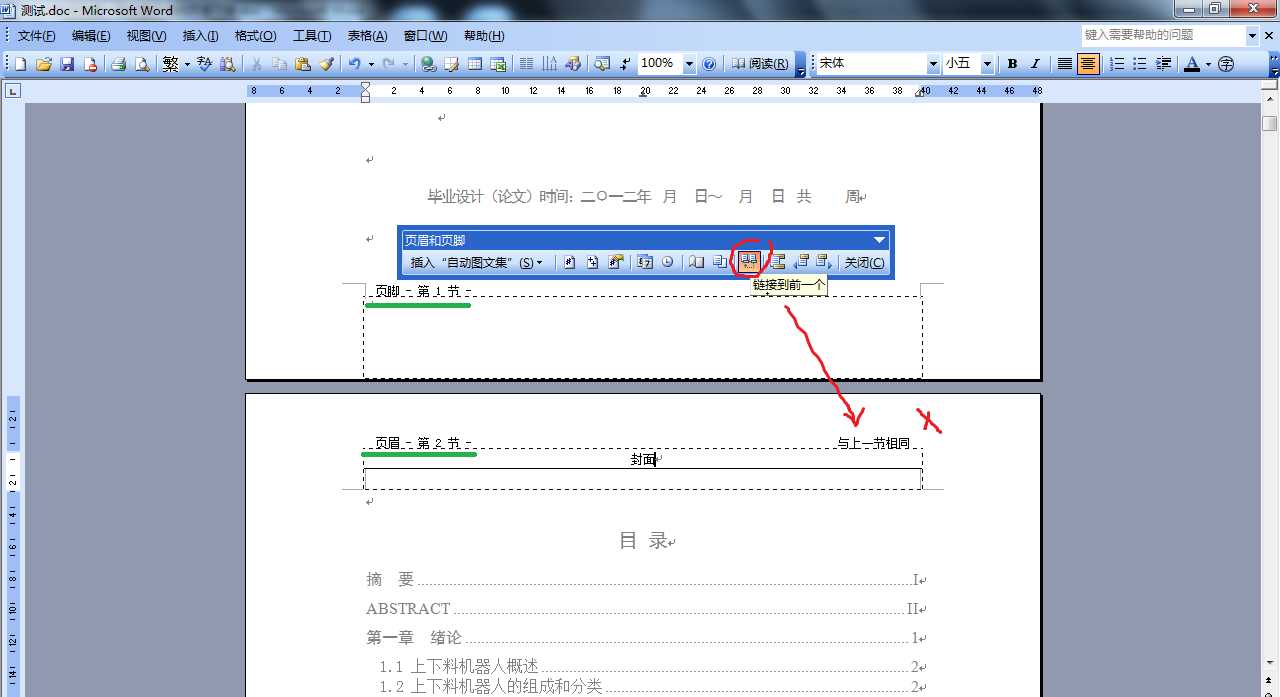Open the 窗口(W) menu
This screenshot has height=697, width=1280.
click(425, 36)
